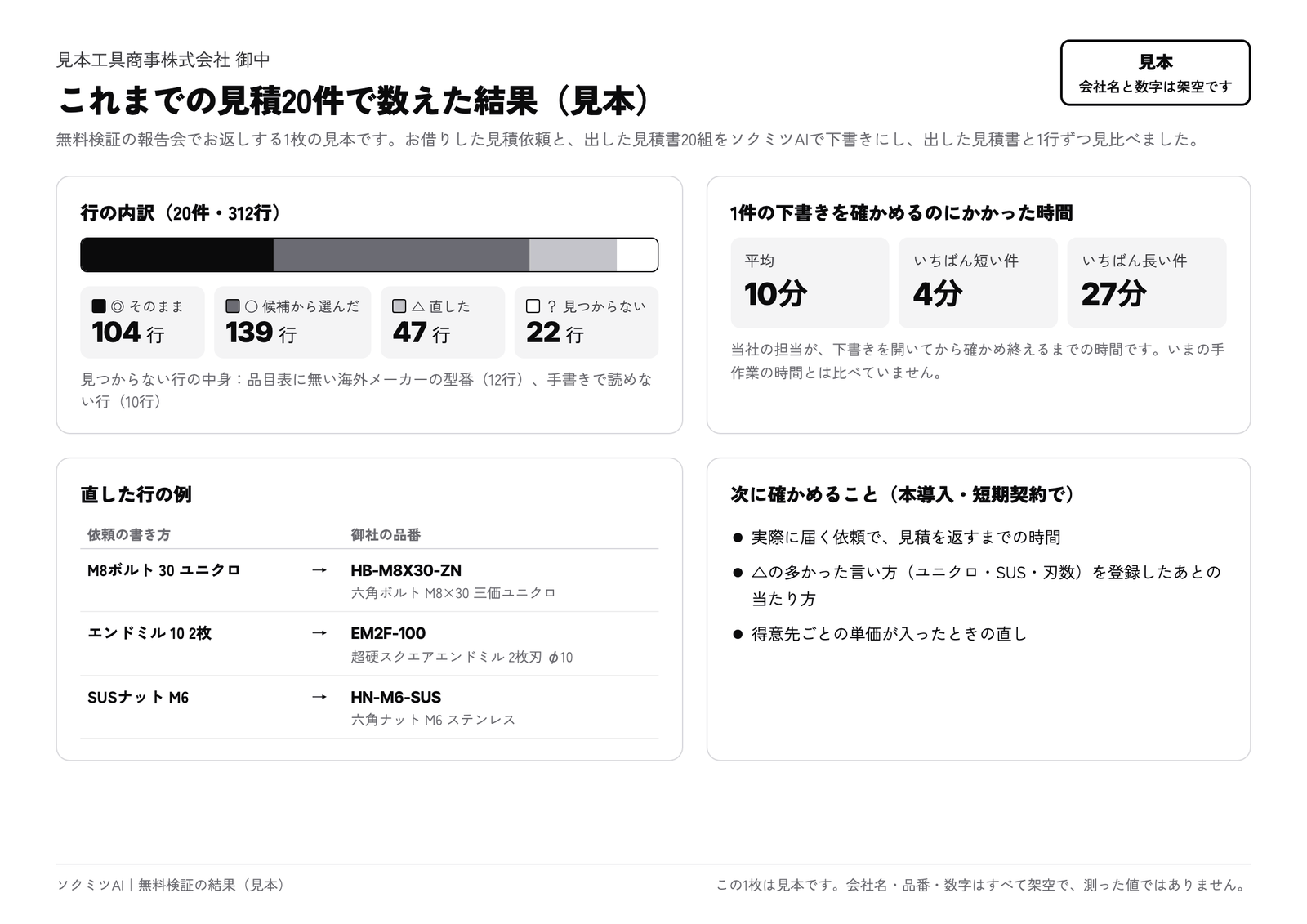The width and height of the screenshot is (1307, 924).
Task: Select the part number "HB-M8X30-ZN"
Action: tap(406, 570)
